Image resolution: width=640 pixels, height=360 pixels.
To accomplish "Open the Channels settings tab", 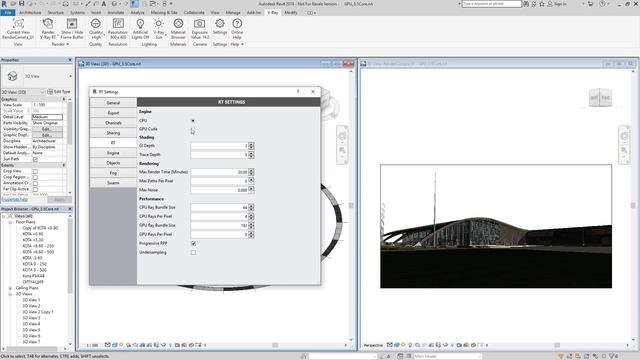I will (113, 123).
